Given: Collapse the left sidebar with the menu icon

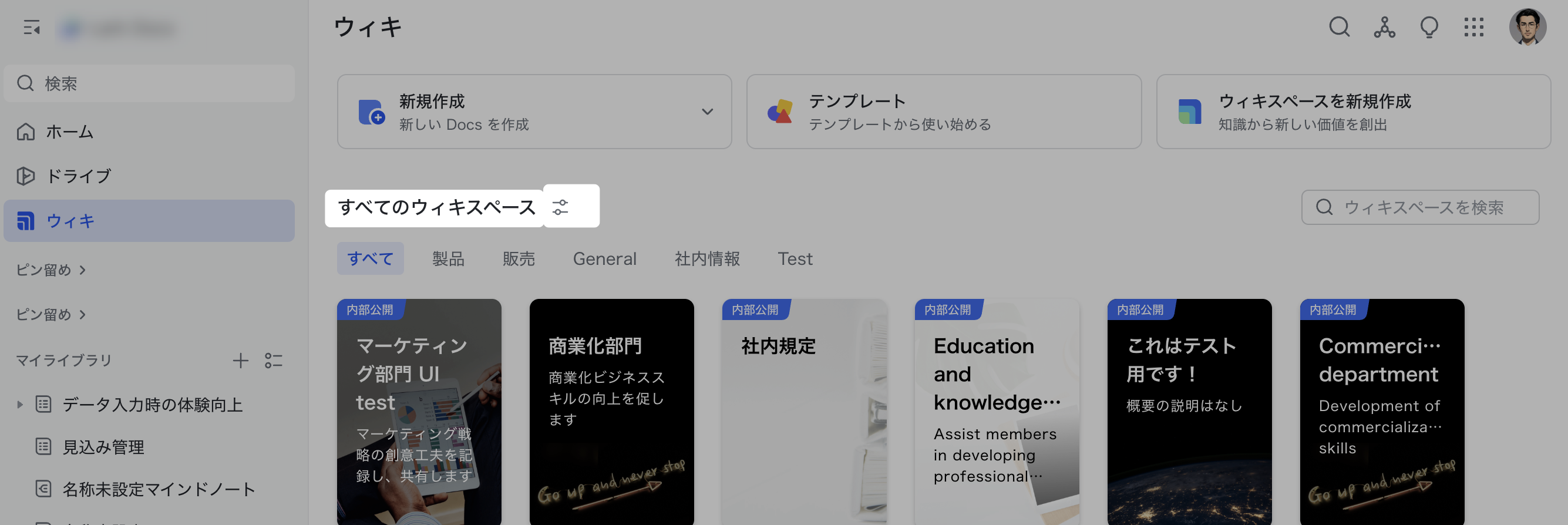Looking at the screenshot, I should (x=31, y=28).
